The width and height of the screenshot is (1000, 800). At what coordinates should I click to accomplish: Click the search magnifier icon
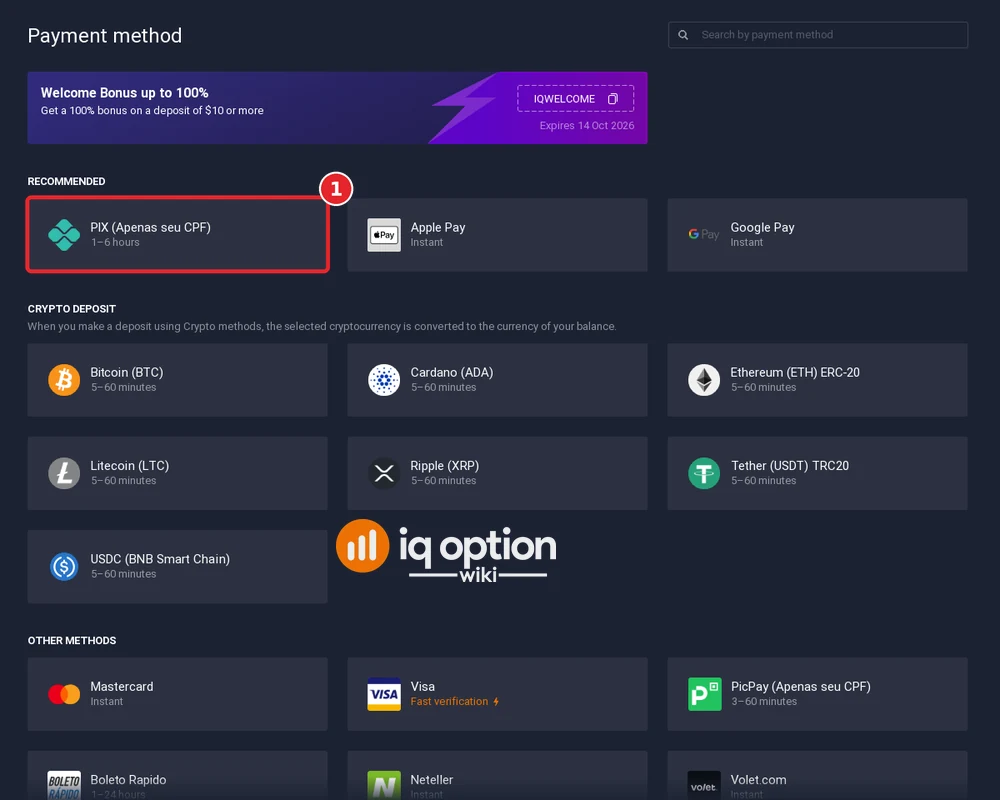(683, 35)
